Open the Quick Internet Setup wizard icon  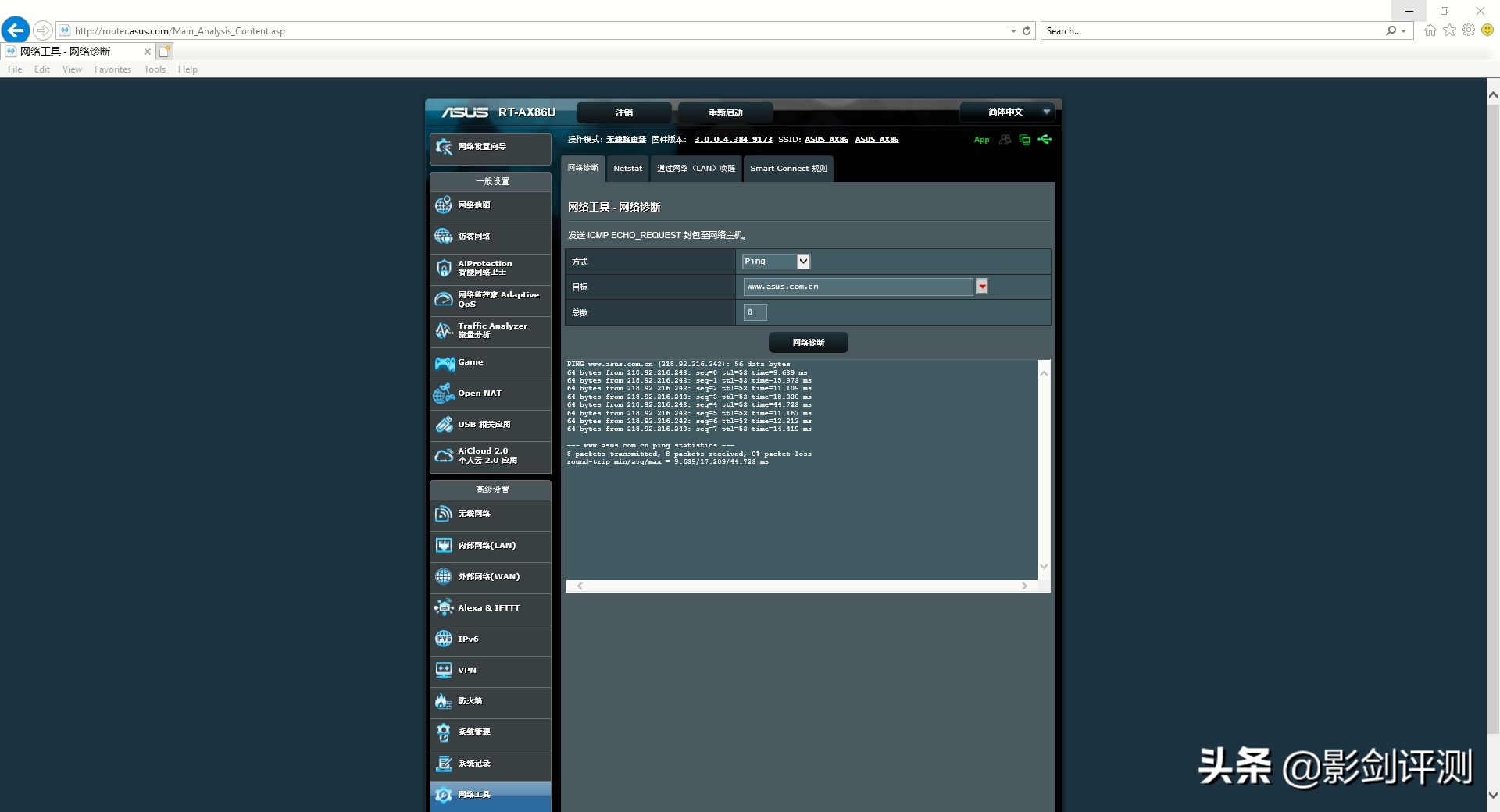click(x=444, y=147)
